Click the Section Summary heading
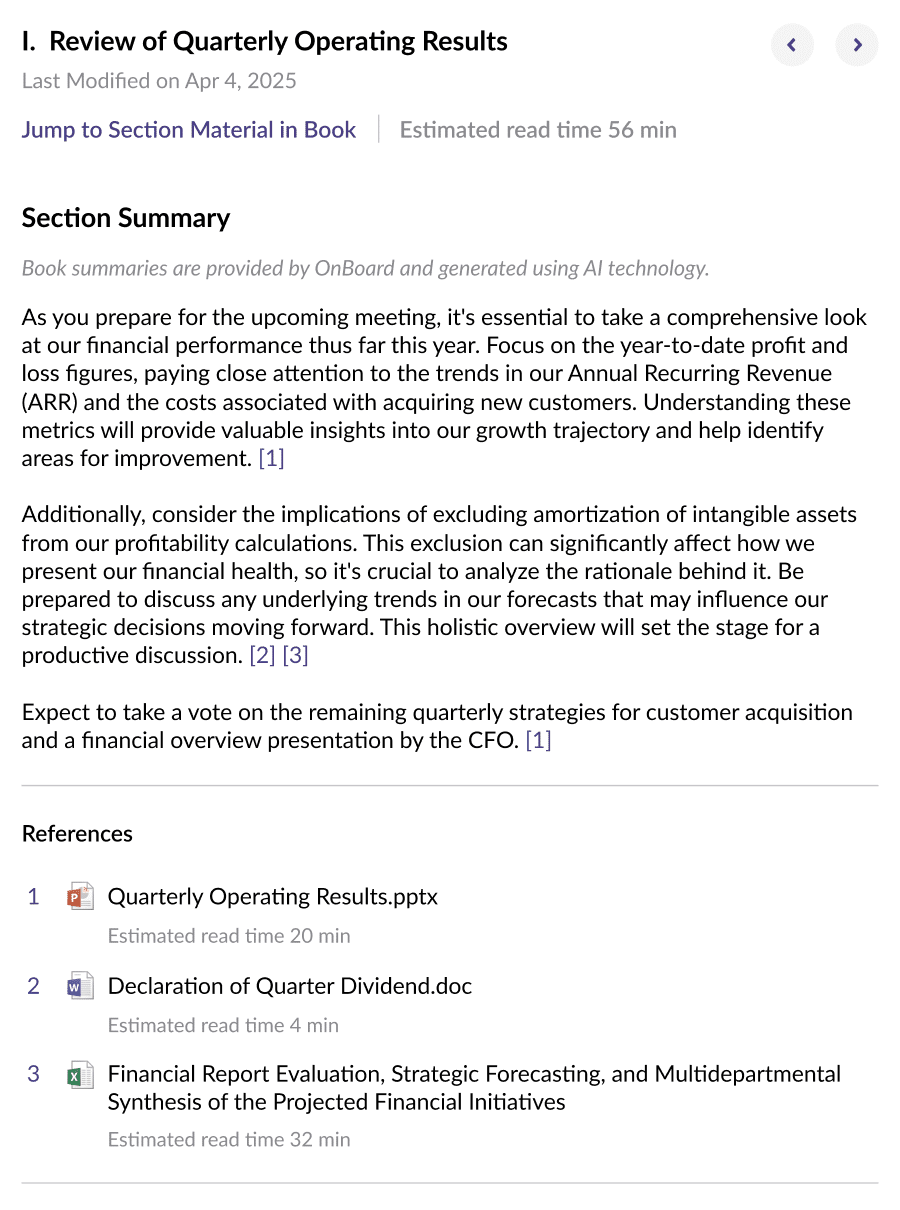The width and height of the screenshot is (900, 1210). [x=126, y=218]
